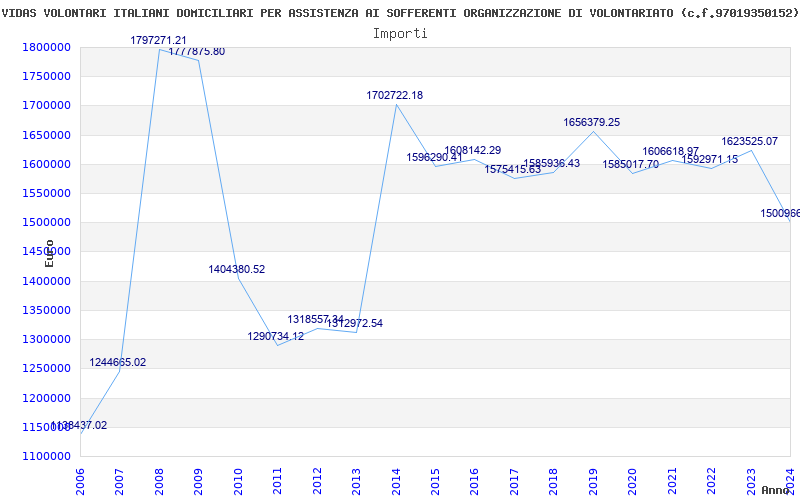Click the y-axis value 1200000
Viewport: 800px width, 500px height.
(x=47, y=398)
